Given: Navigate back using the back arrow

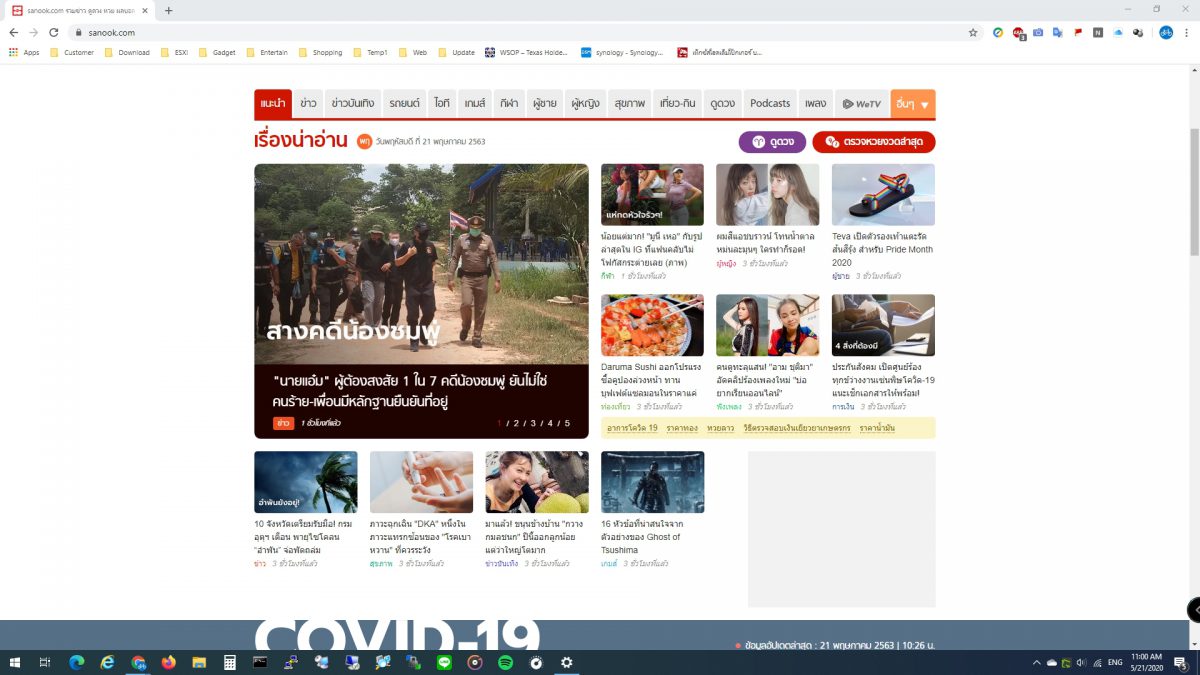Looking at the screenshot, I should [x=13, y=32].
